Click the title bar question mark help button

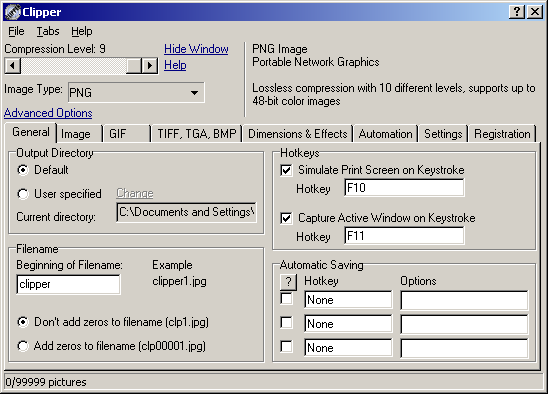pos(517,12)
